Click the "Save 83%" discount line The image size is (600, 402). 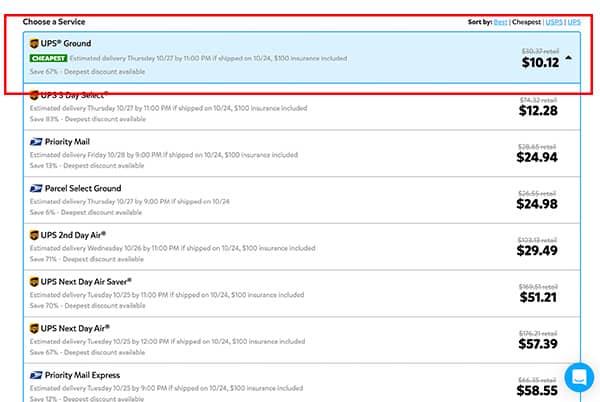click(x=88, y=119)
